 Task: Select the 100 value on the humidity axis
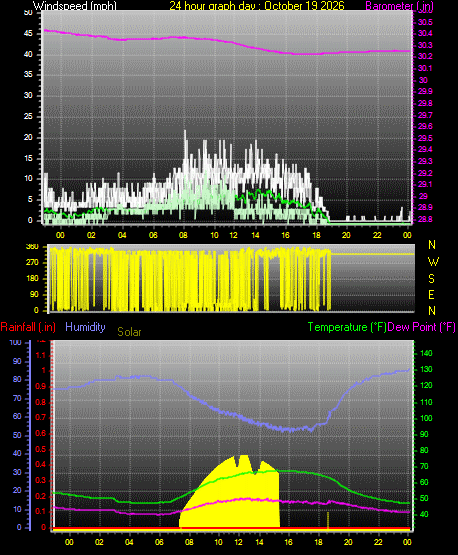click(x=16, y=343)
